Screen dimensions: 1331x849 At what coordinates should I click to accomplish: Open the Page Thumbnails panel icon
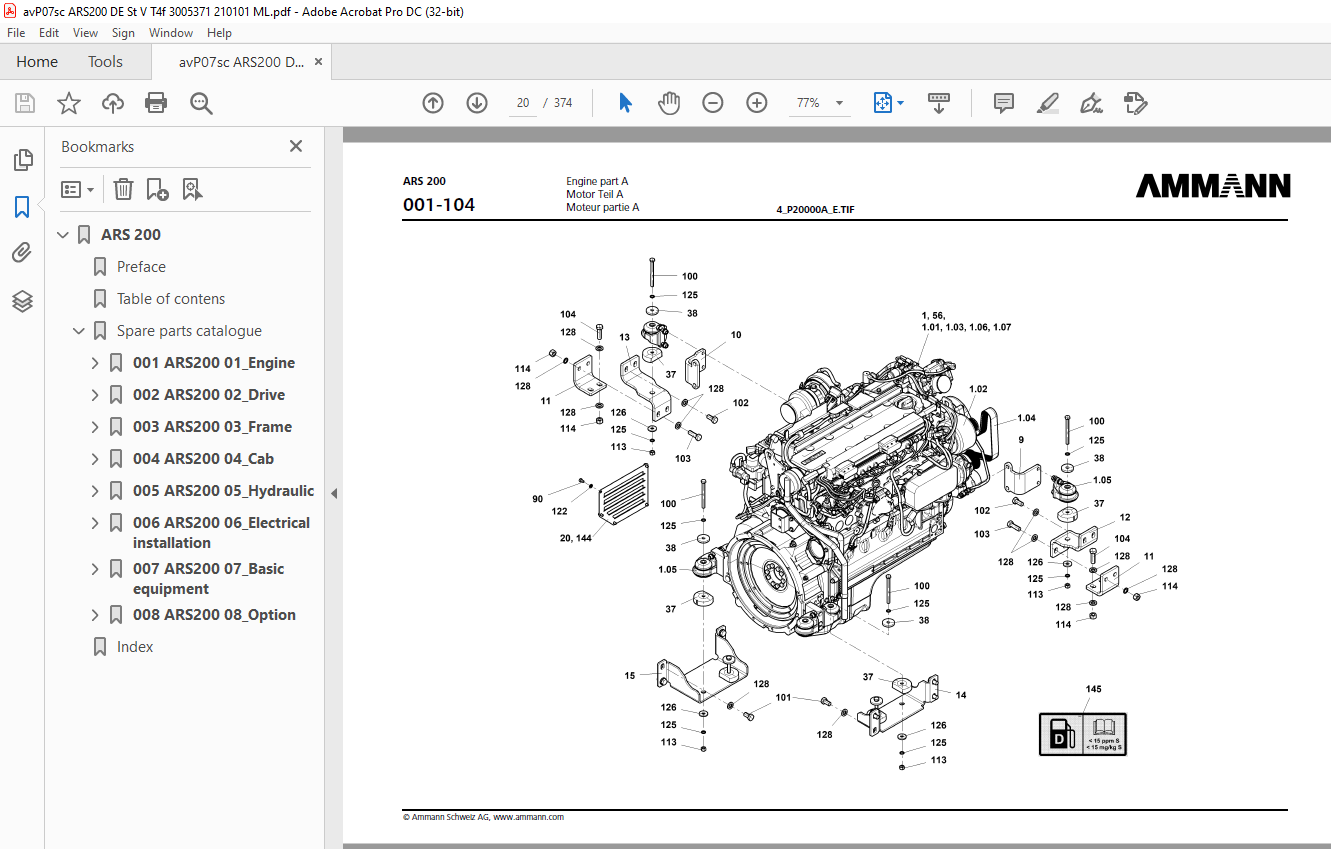(22, 160)
